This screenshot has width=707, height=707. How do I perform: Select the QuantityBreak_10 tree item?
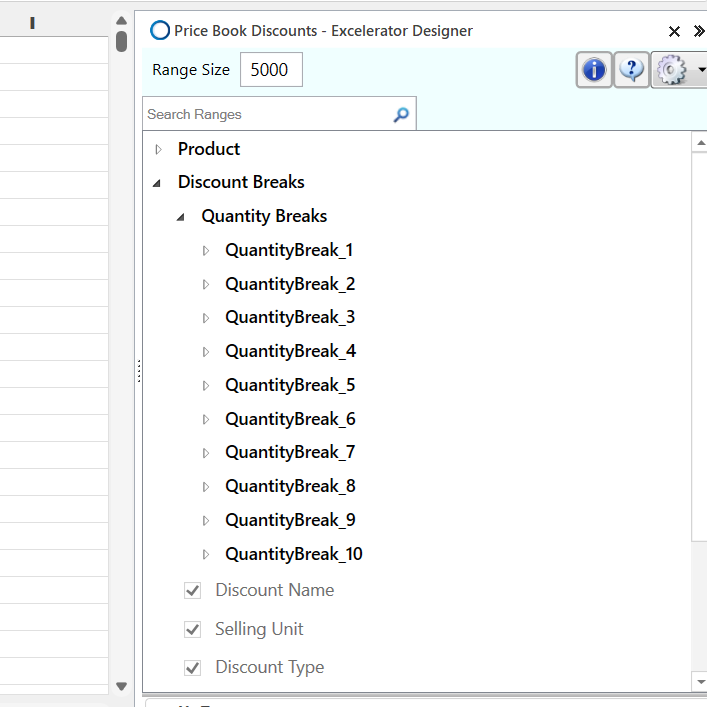(293, 554)
